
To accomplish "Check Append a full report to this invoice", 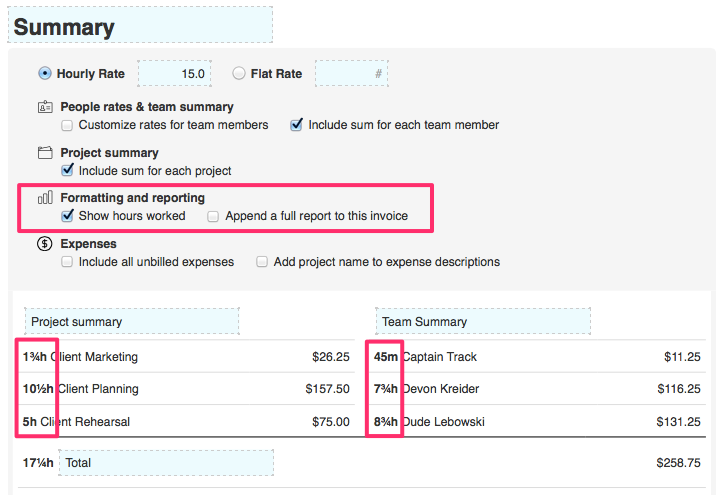I will (213, 216).
